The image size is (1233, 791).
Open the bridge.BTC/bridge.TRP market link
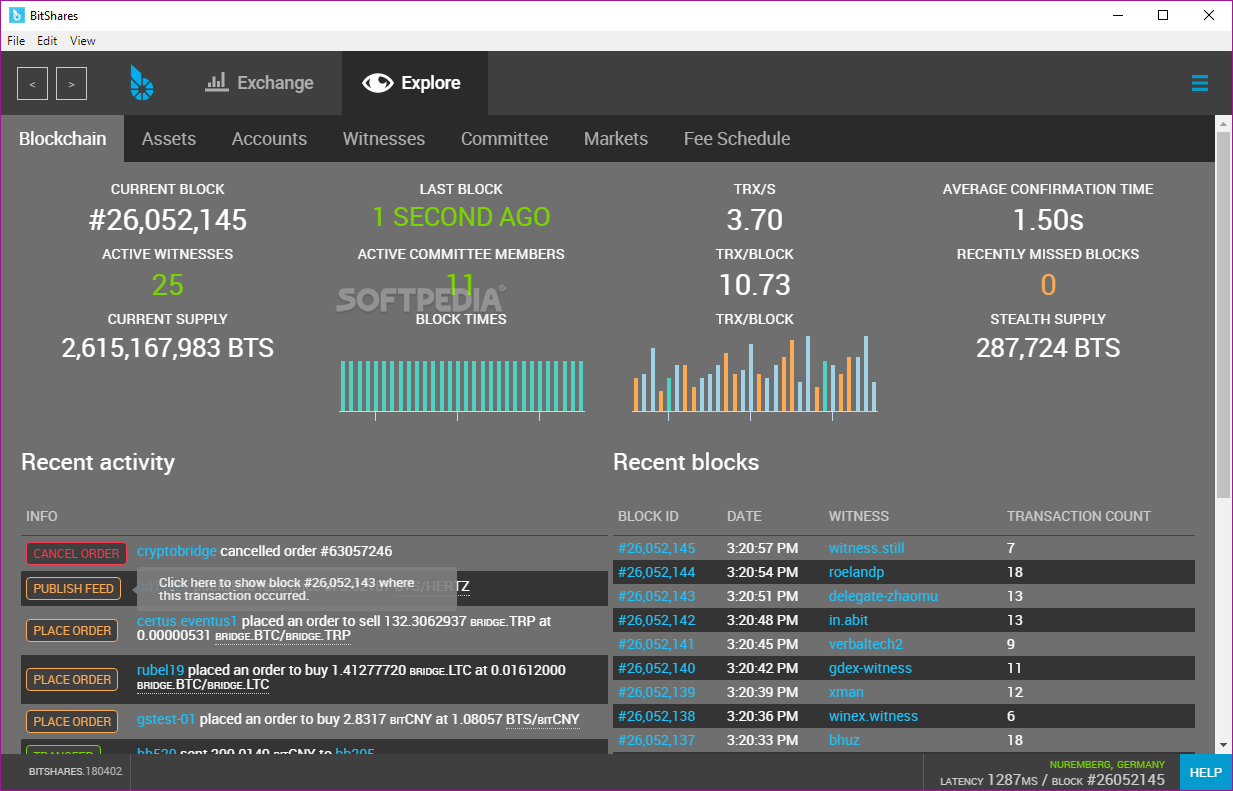pyautogui.click(x=283, y=636)
